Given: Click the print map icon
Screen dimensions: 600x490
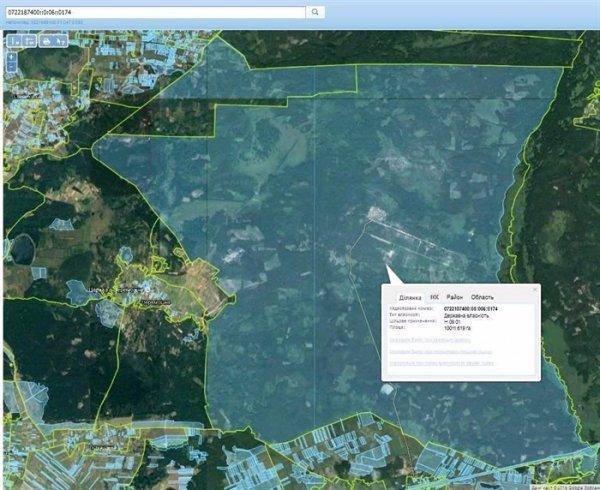Looking at the screenshot, I should pyautogui.click(x=46, y=41).
